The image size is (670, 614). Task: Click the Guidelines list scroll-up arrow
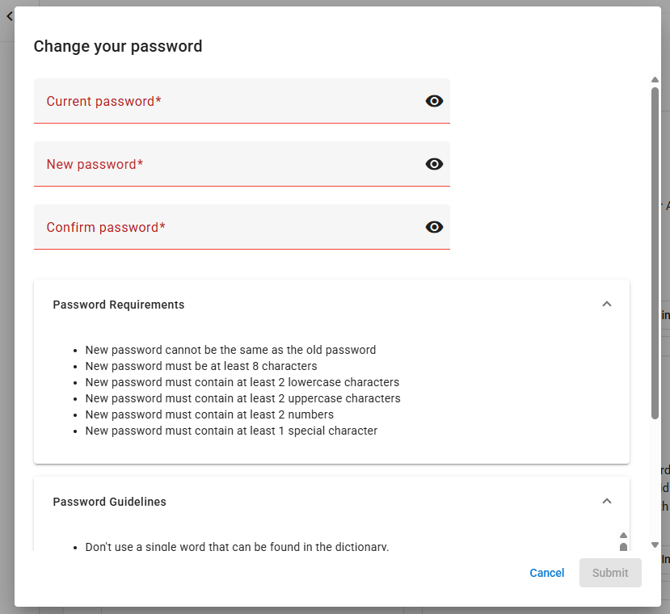point(623,536)
